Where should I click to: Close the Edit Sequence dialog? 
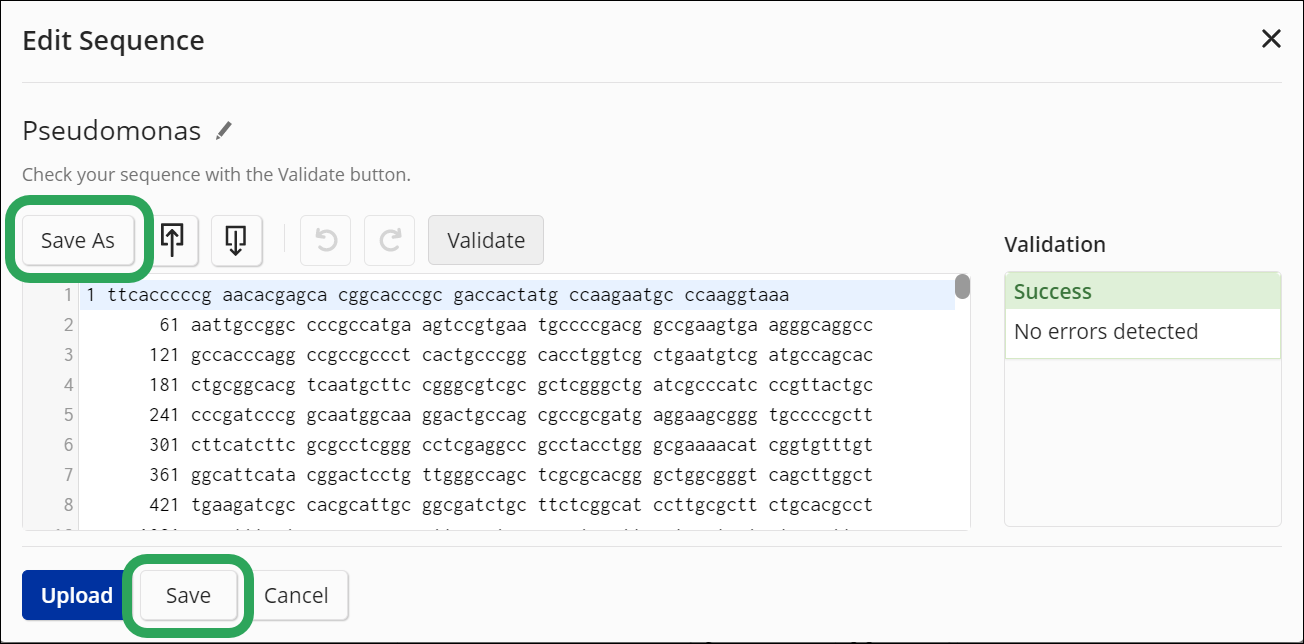tap(1271, 39)
